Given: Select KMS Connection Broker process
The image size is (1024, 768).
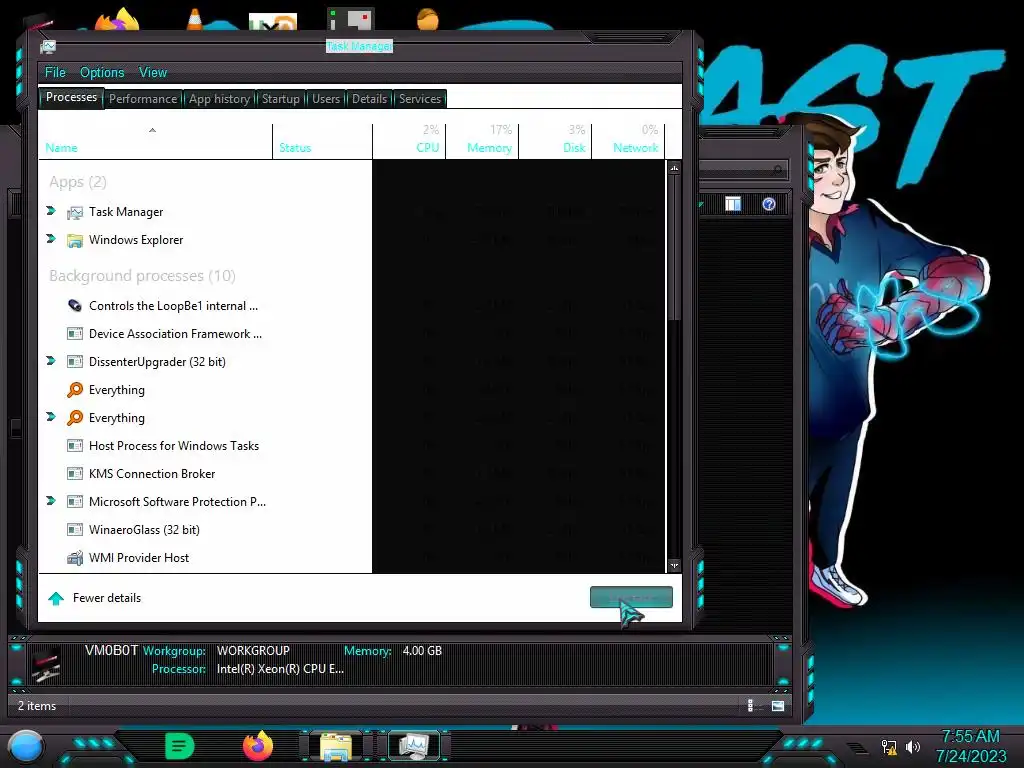Looking at the screenshot, I should coord(353,473).
